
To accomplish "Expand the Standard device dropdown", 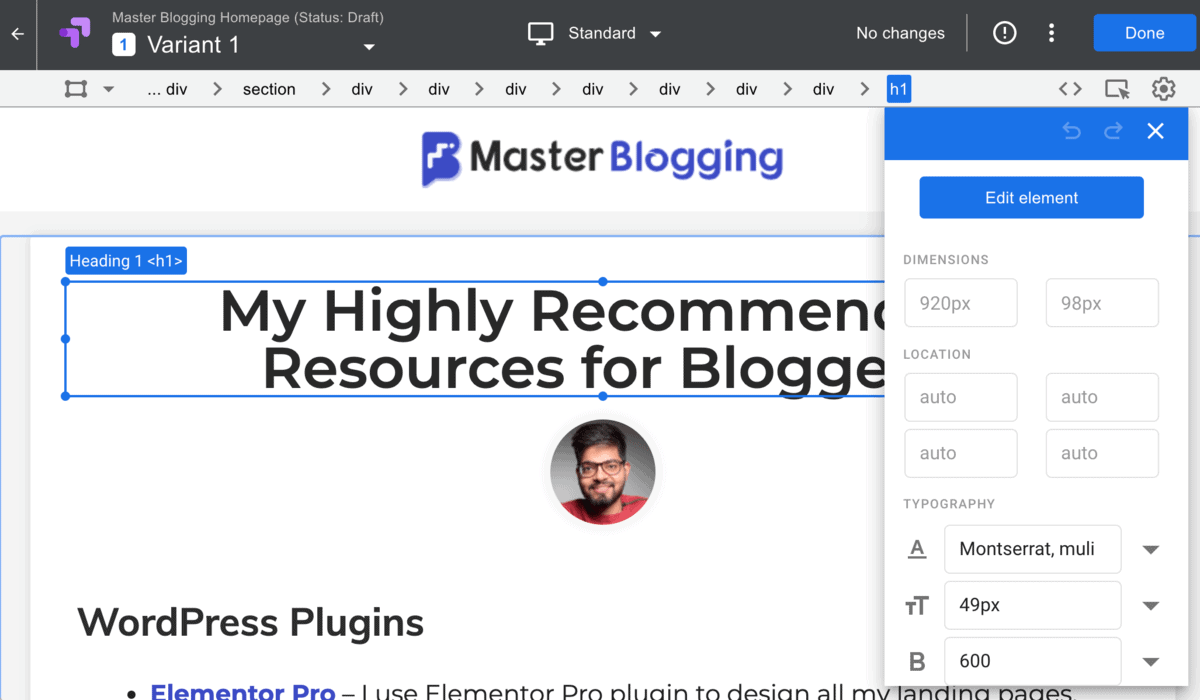I will [x=656, y=34].
